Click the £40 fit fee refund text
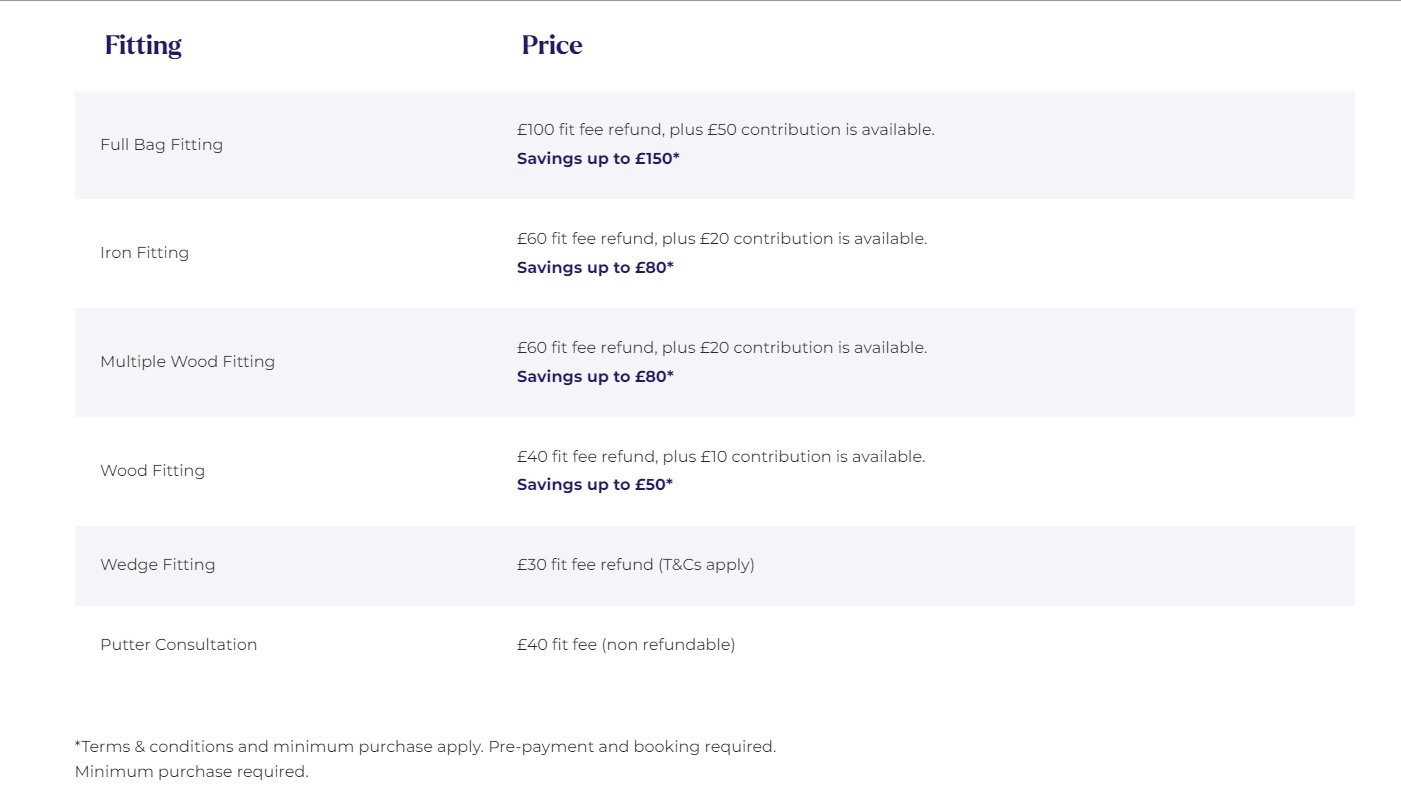The image size is (1401, 786). click(720, 457)
